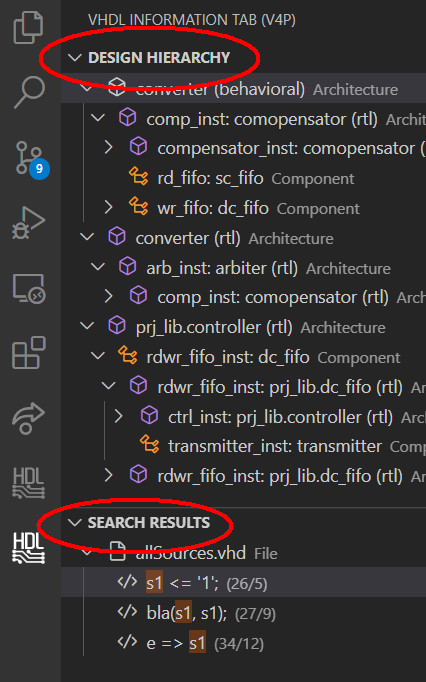
Task: Select the dimmed HDL activity bar icon
Action: pos(29,483)
